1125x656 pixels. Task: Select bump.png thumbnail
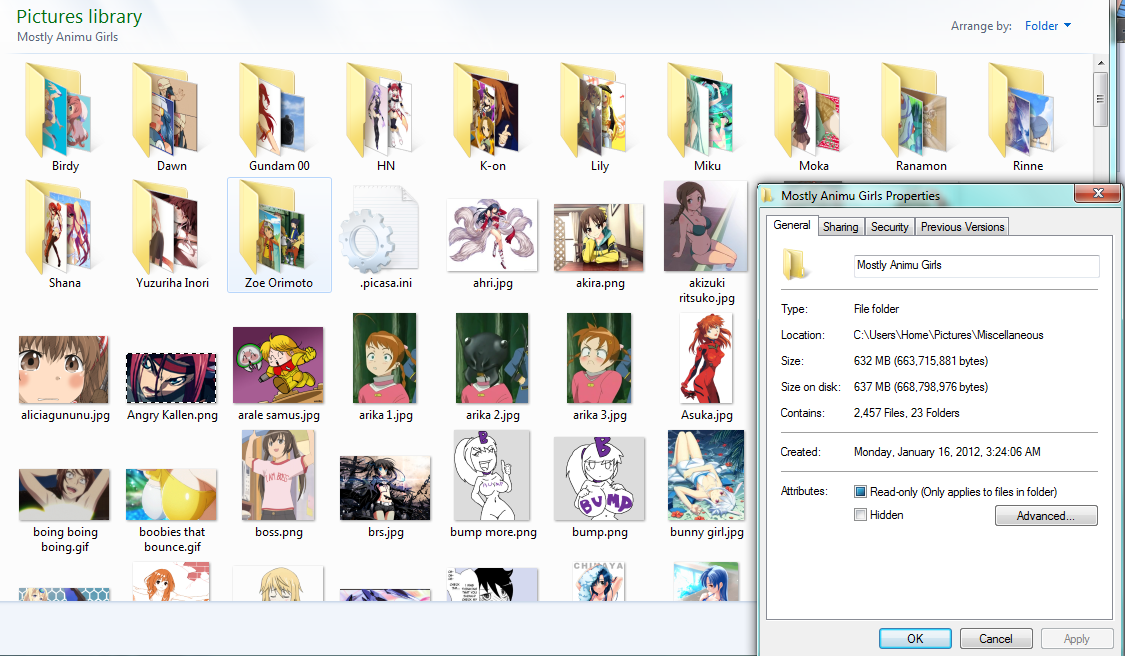pos(599,479)
